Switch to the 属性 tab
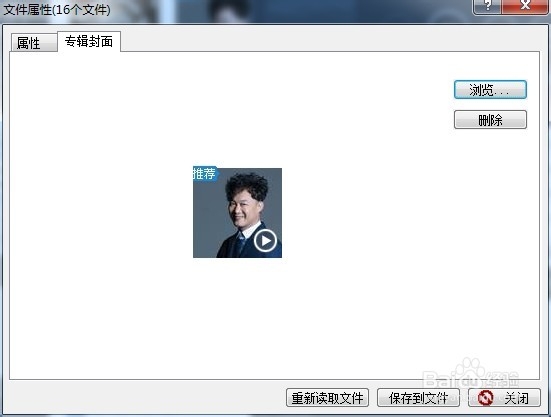 (34, 43)
